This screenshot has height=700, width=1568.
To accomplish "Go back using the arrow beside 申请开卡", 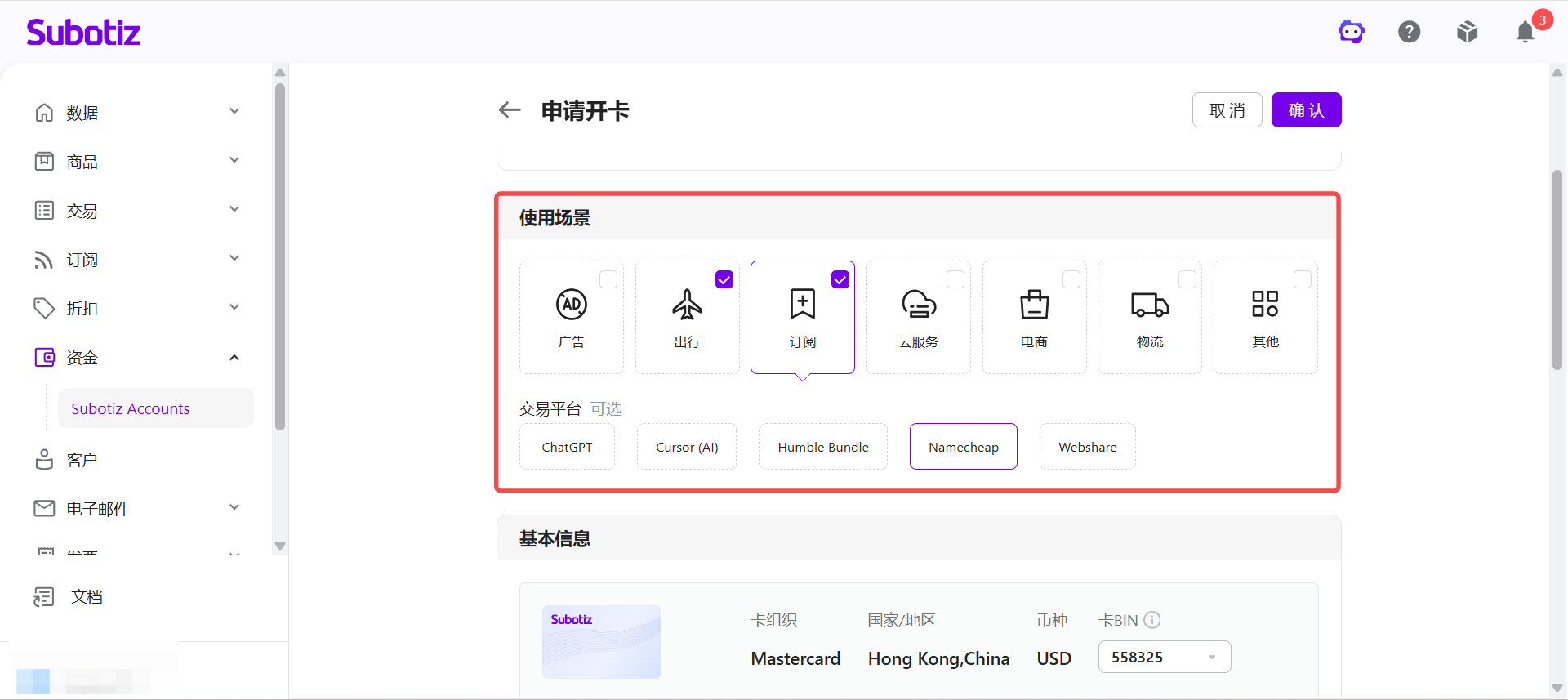I will click(510, 110).
